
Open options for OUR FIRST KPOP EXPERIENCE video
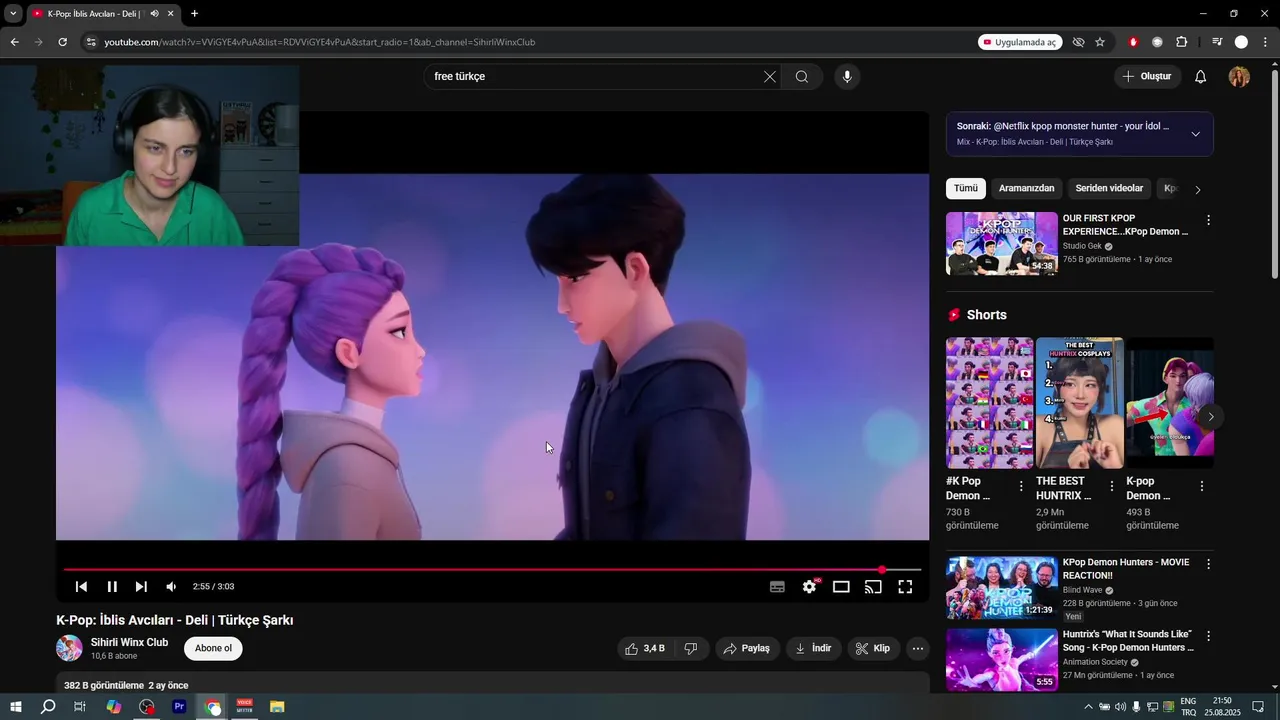point(1208,220)
